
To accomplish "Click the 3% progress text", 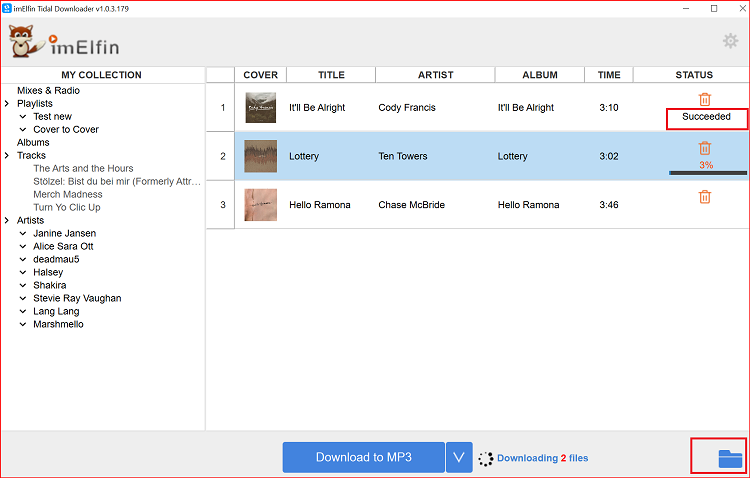I will click(706, 165).
